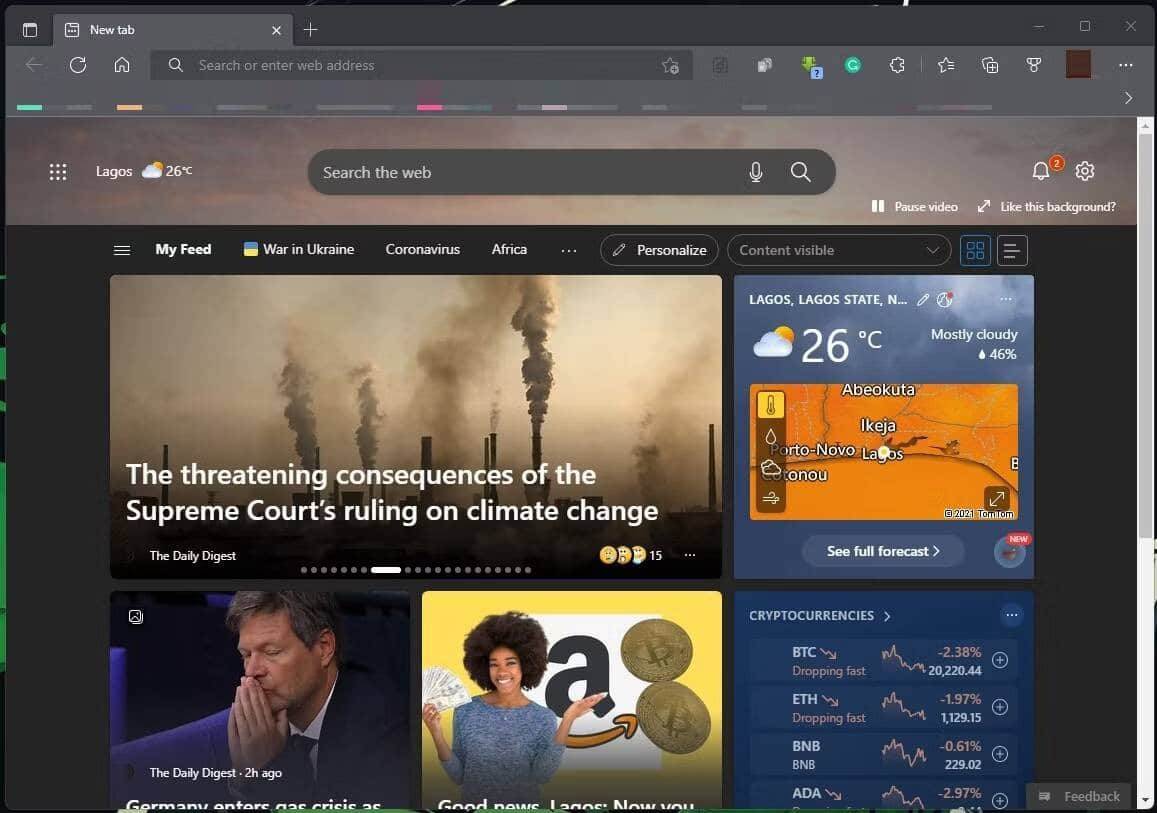
Task: Switch feed to grid layout view
Action: click(975, 250)
